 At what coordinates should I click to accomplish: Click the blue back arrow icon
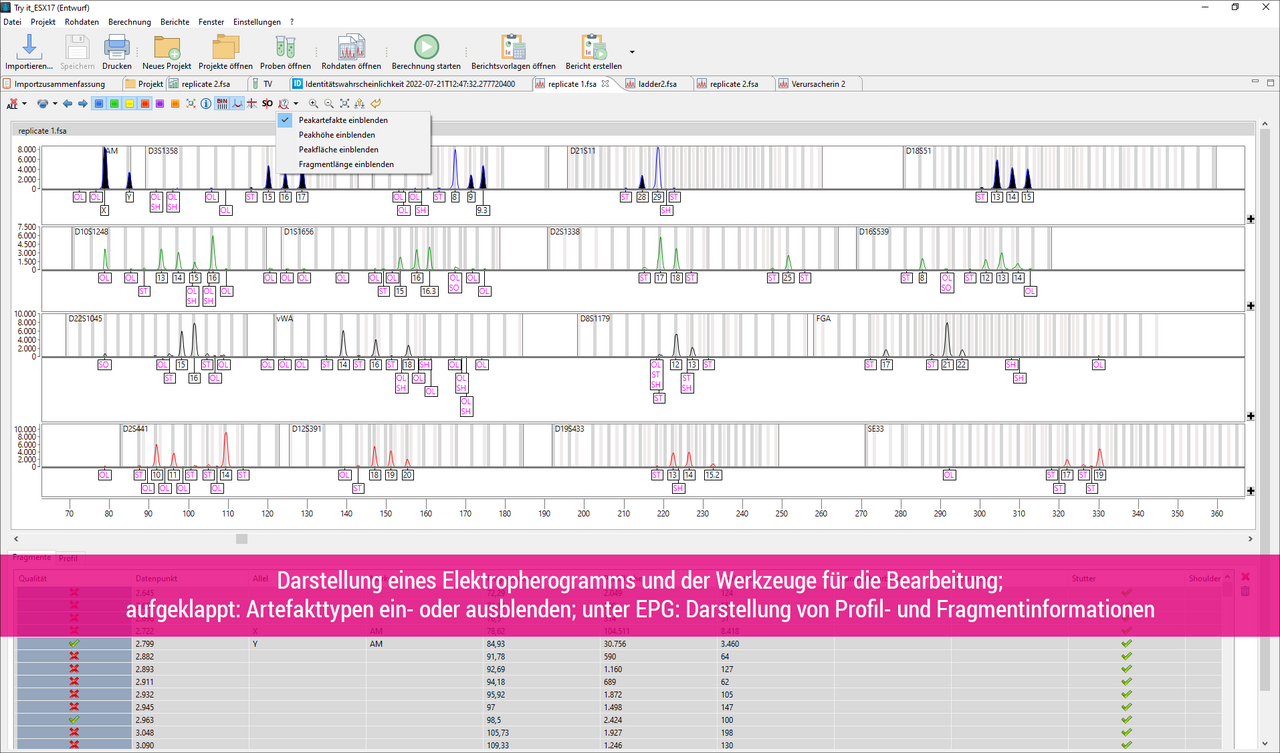click(x=67, y=103)
